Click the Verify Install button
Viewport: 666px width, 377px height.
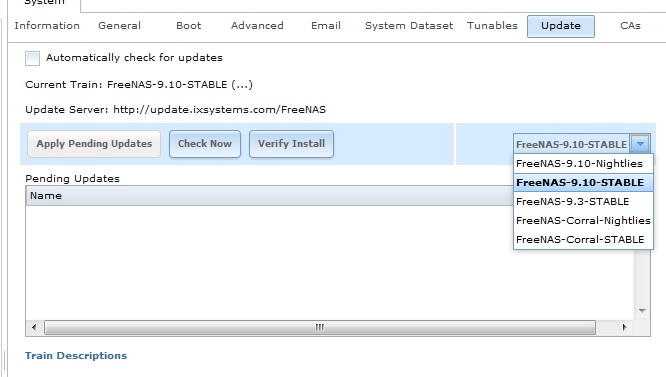[x=291, y=144]
